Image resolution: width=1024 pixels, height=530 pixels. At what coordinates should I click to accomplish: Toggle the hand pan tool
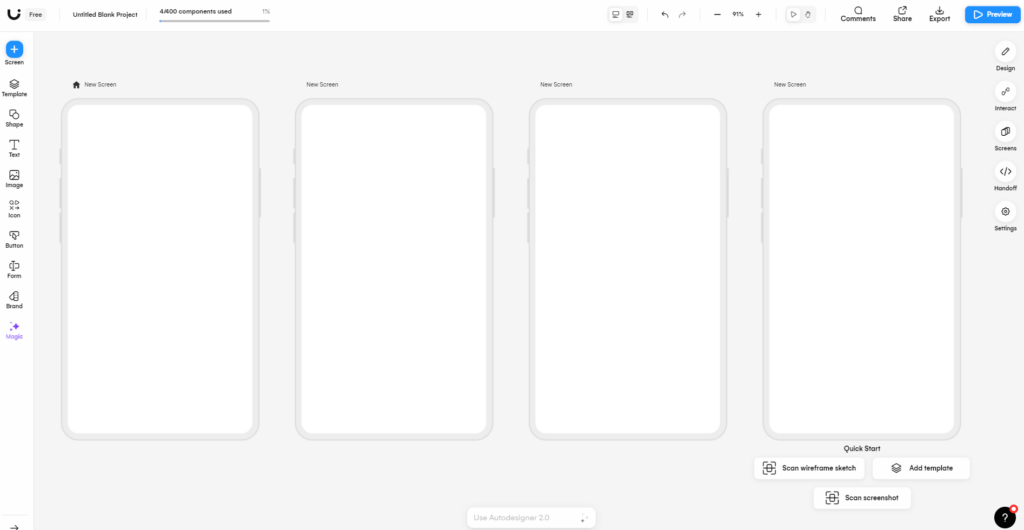pos(808,15)
